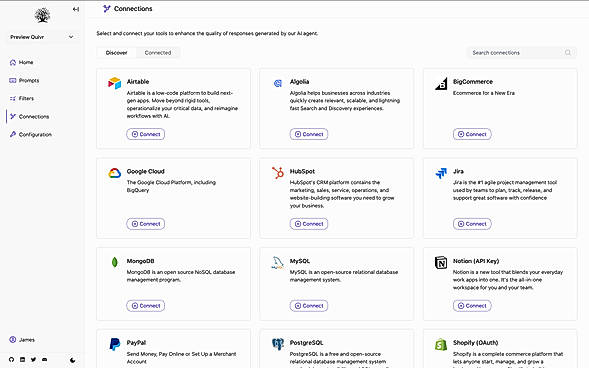Viewport: 589px width, 368px height.
Task: Click the "MongoDB" card title
Action: [140, 261]
